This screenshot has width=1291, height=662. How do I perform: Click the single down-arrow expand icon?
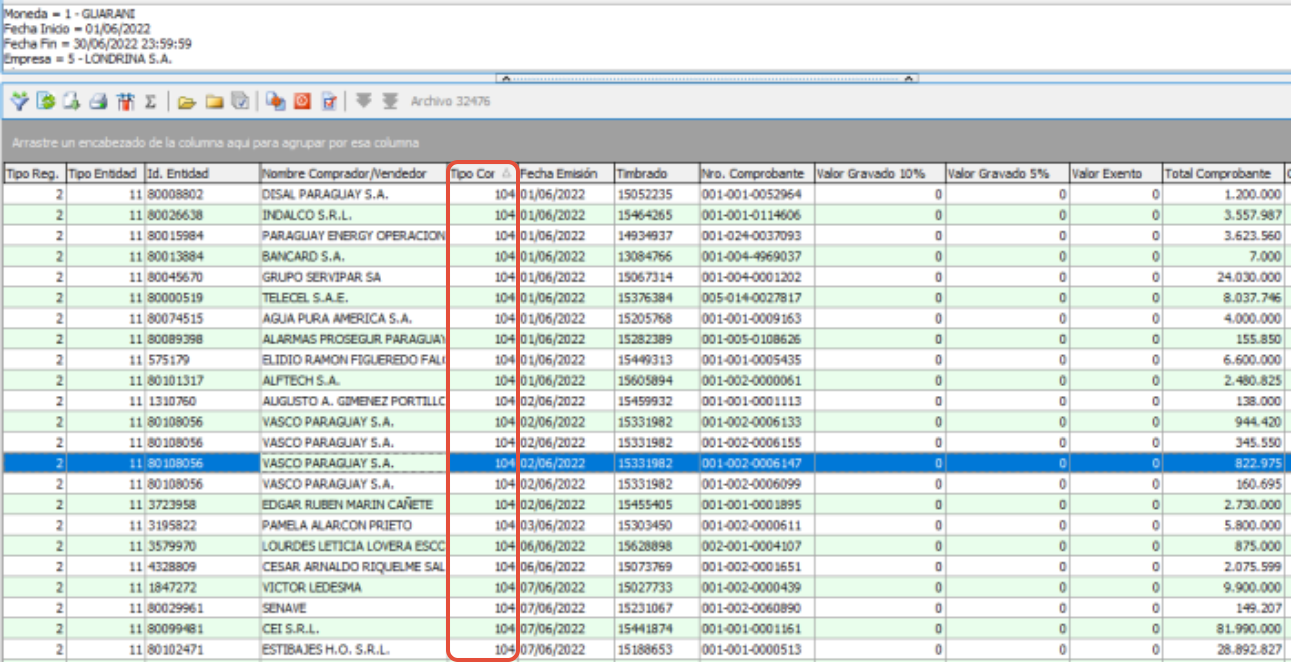(x=364, y=101)
